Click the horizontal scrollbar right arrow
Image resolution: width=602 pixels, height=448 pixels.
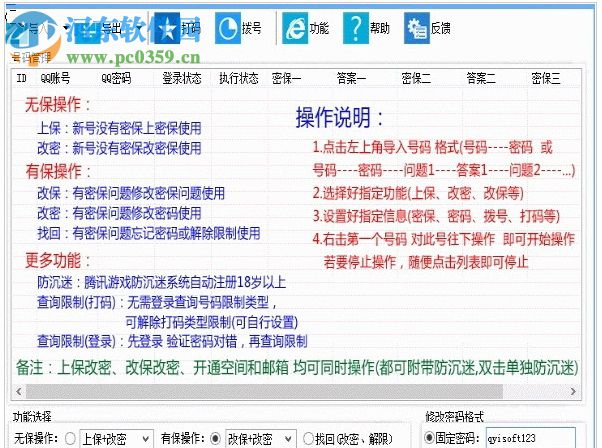[573, 392]
